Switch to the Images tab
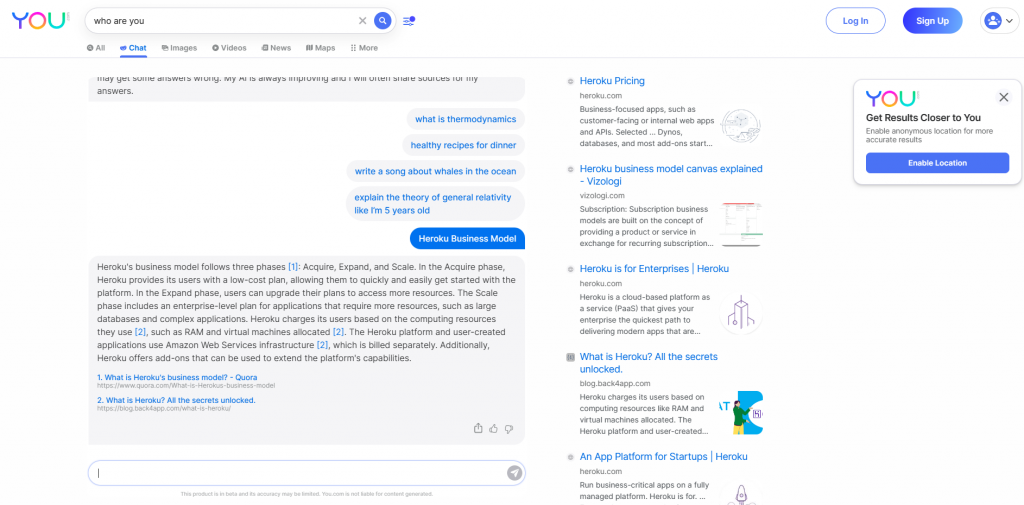 [x=179, y=48]
